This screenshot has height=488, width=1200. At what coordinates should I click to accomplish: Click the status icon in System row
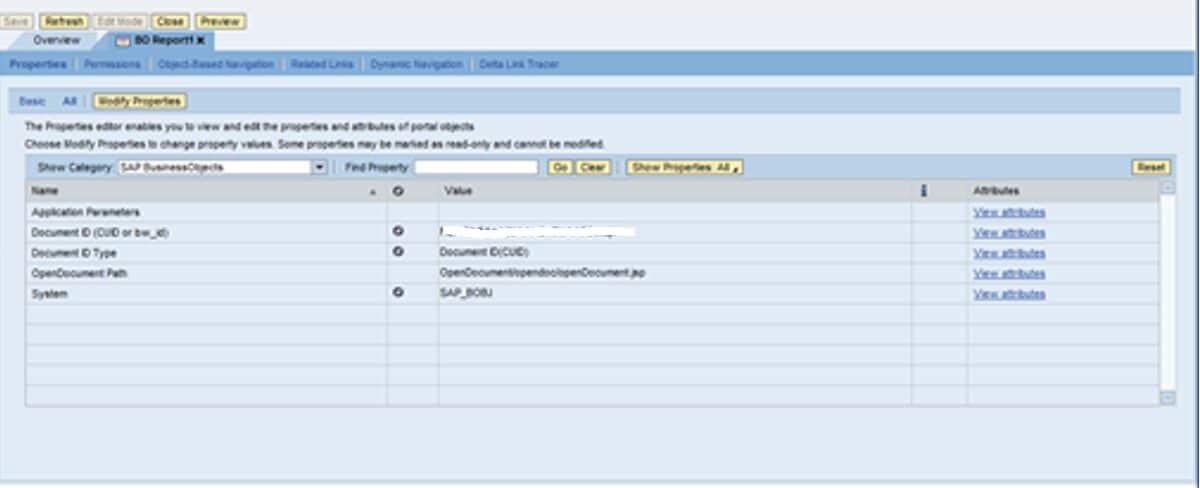click(399, 293)
